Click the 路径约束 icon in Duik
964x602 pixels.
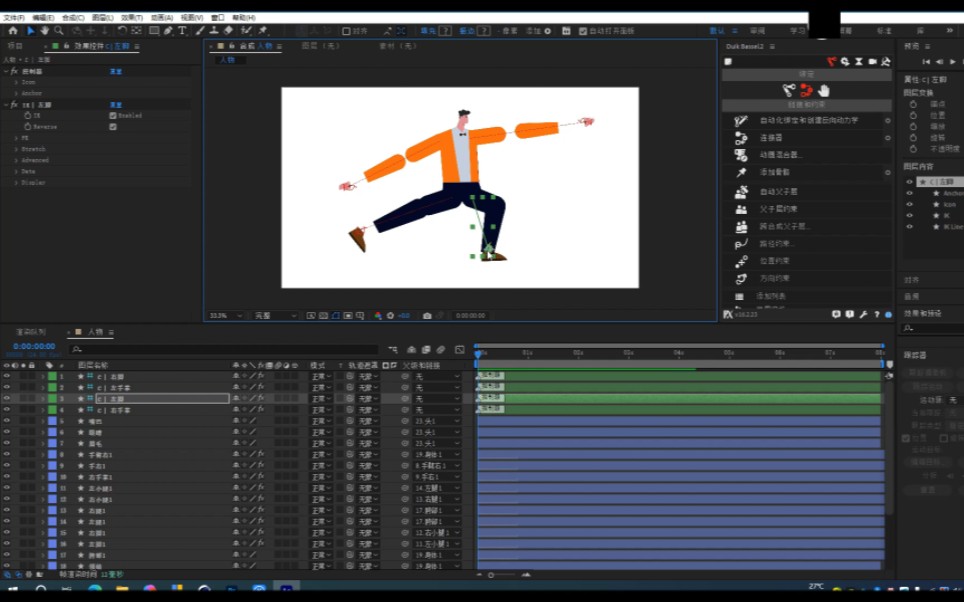(741, 243)
